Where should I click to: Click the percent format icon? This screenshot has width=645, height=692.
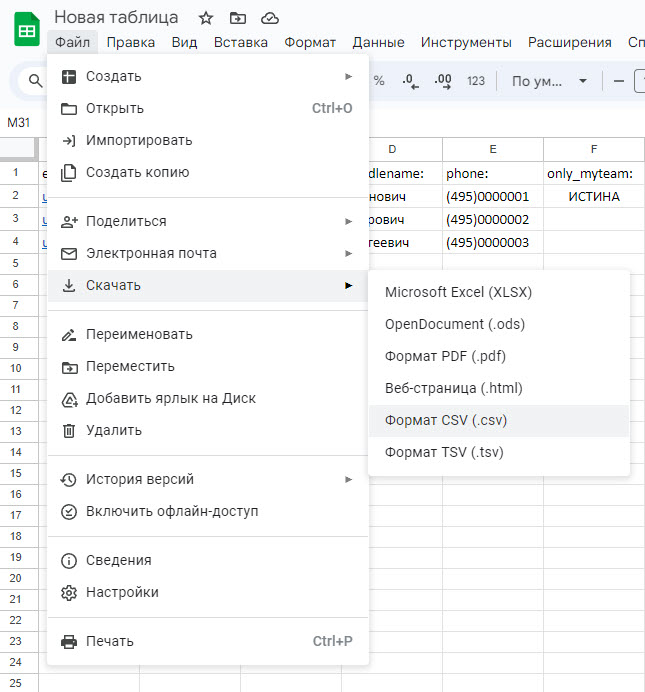click(379, 81)
